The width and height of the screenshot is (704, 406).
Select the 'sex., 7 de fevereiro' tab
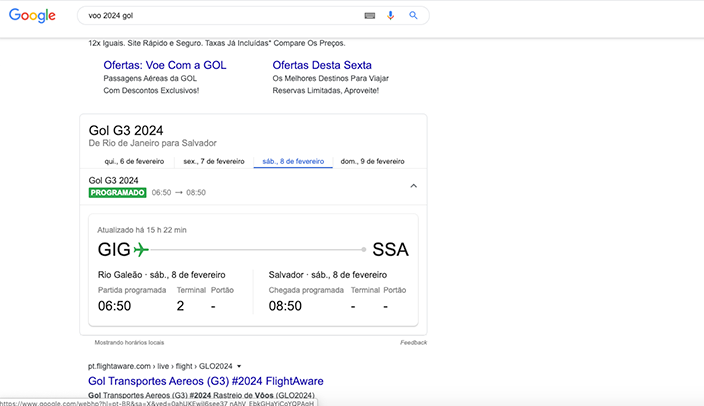214,161
